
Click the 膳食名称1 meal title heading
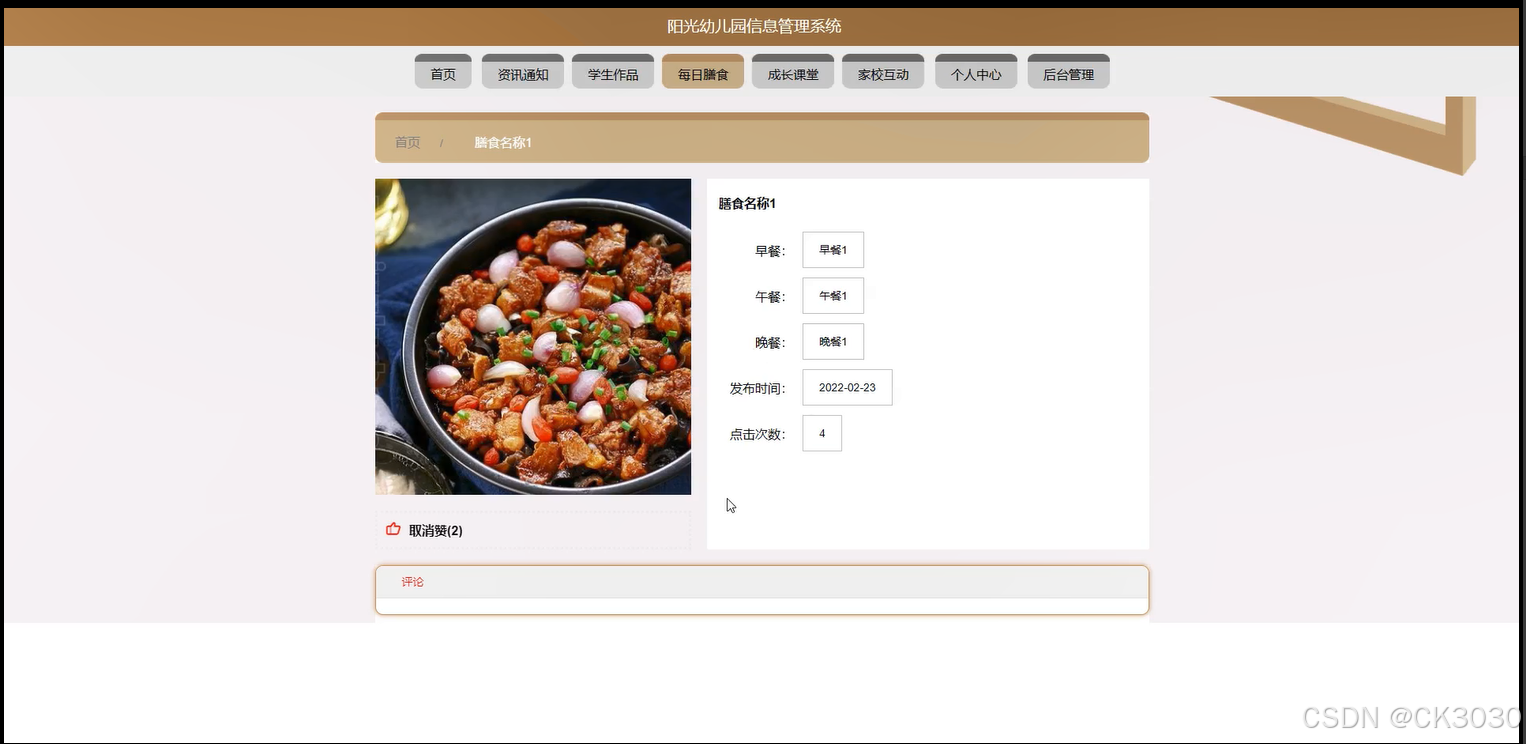click(x=744, y=203)
